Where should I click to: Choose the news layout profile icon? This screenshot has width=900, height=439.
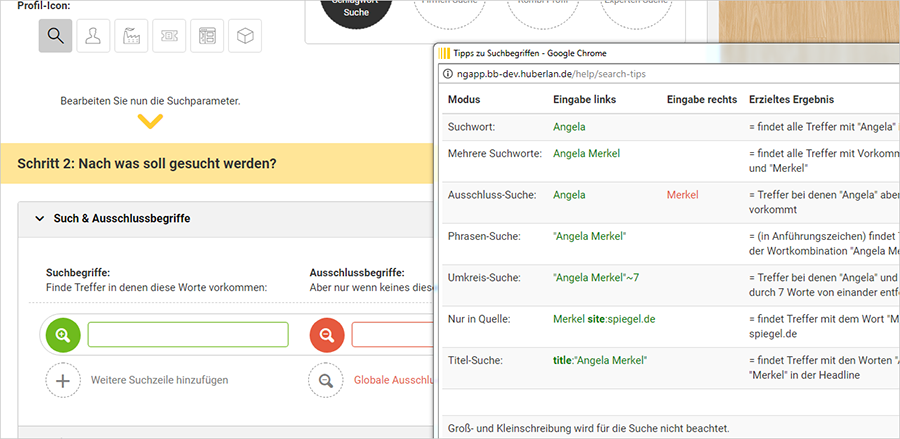coord(207,35)
